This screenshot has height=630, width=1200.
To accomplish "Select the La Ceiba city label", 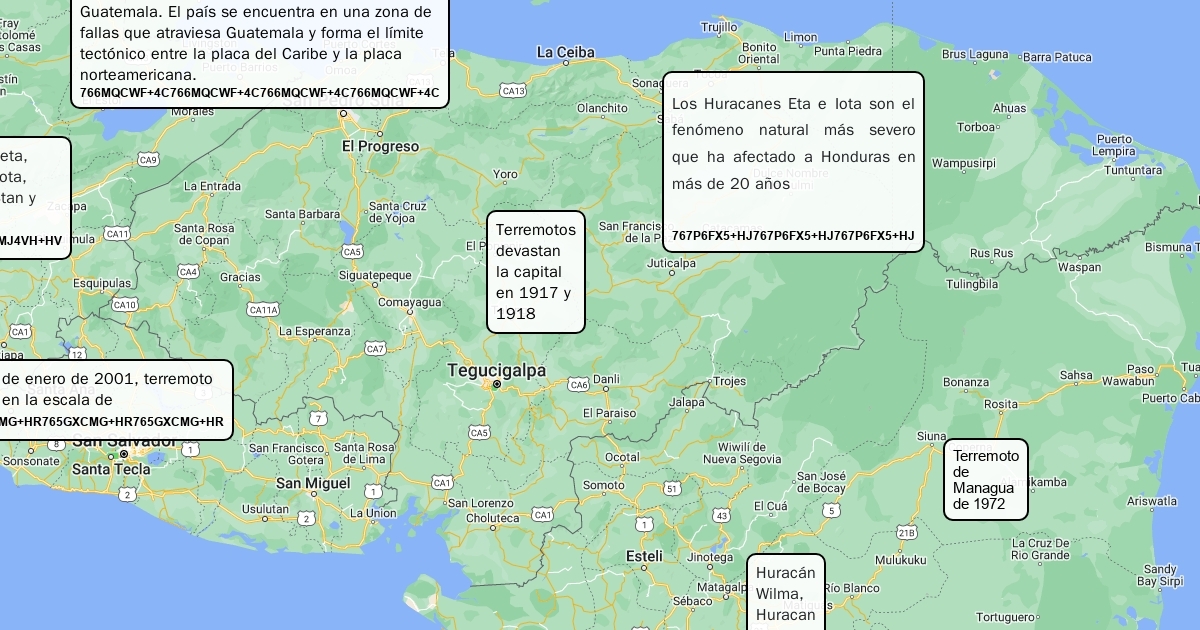I will 566,52.
